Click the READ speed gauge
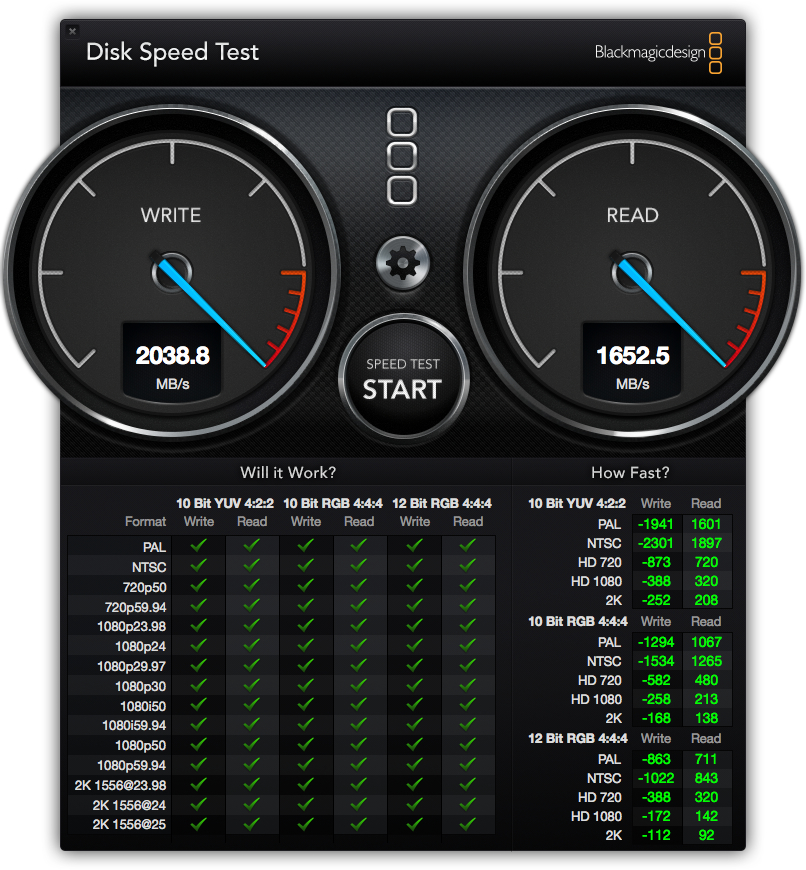 point(632,270)
